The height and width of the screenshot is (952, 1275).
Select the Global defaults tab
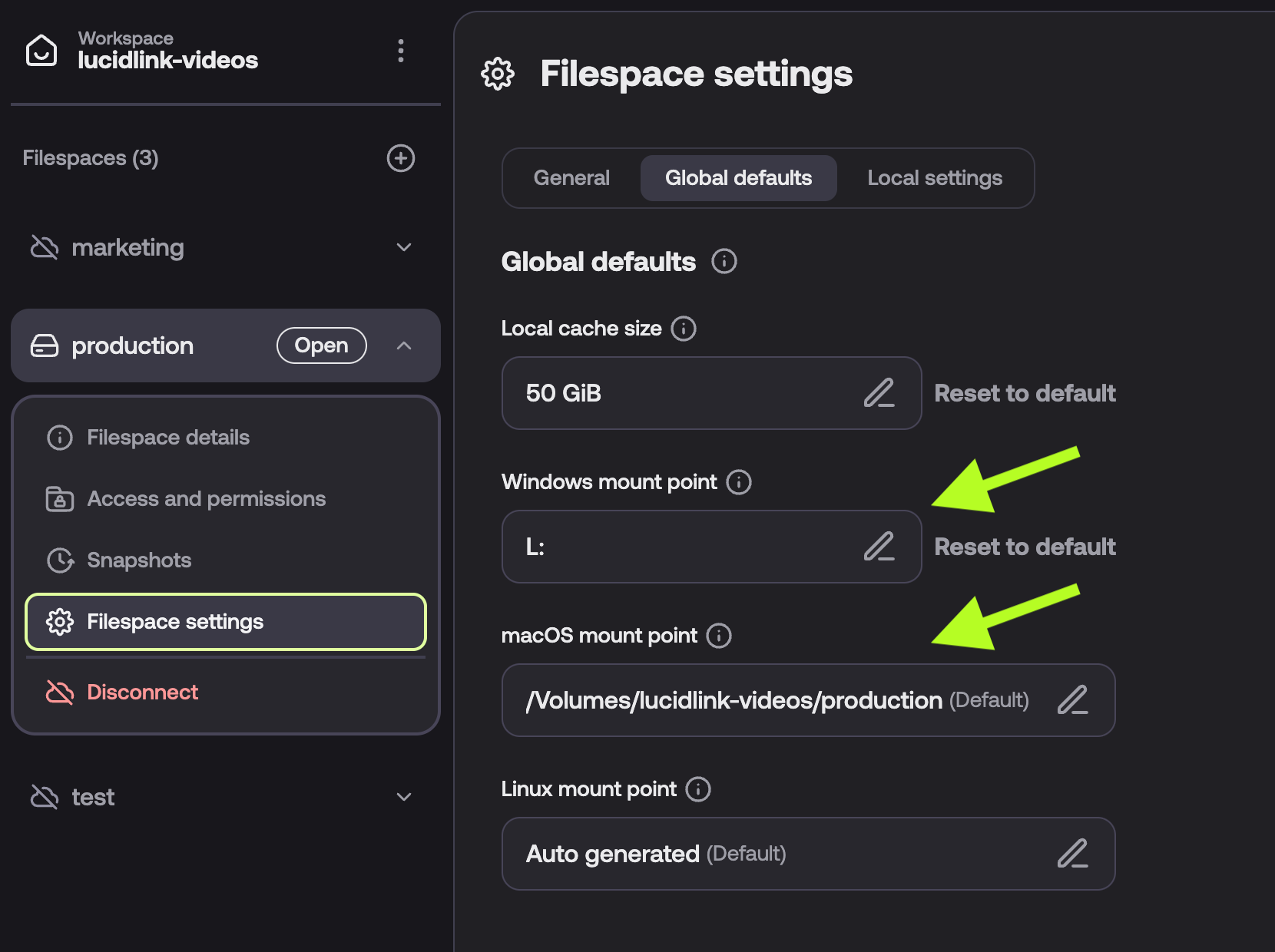(738, 178)
